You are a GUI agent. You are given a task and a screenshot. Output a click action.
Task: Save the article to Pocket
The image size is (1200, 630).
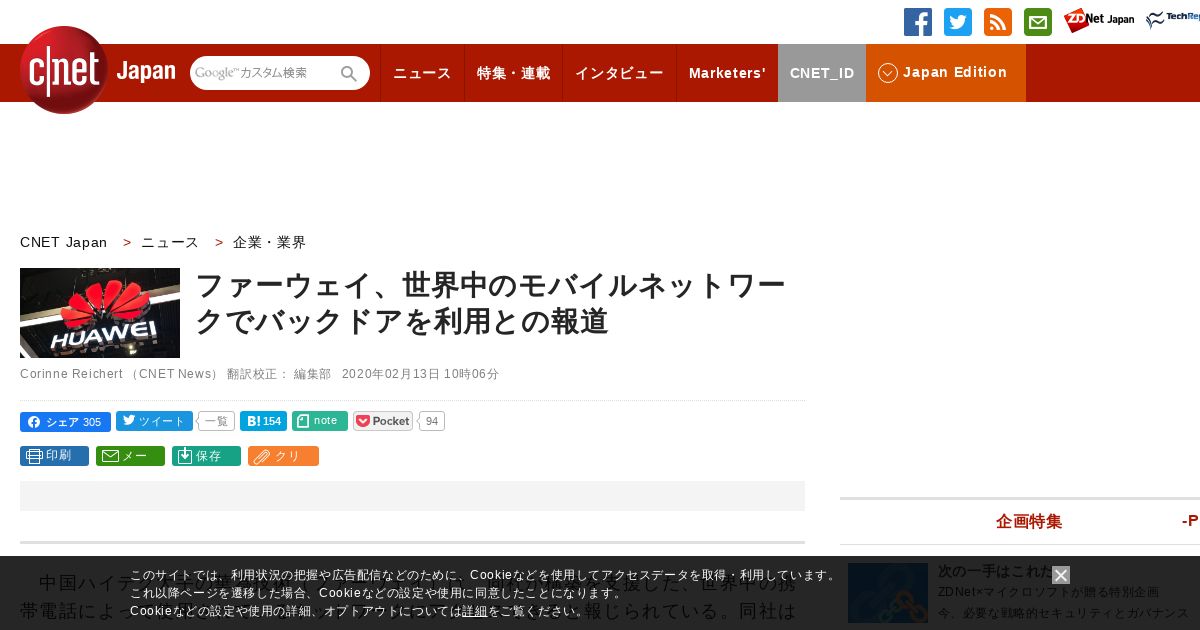383,421
